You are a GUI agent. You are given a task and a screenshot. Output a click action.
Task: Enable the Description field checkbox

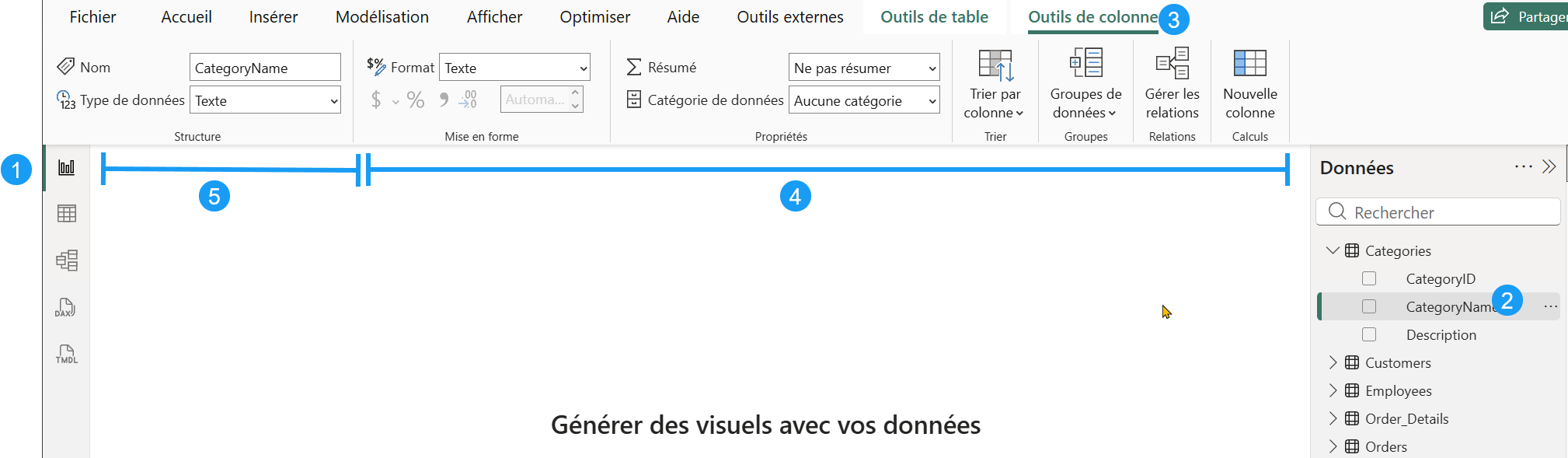1369,334
